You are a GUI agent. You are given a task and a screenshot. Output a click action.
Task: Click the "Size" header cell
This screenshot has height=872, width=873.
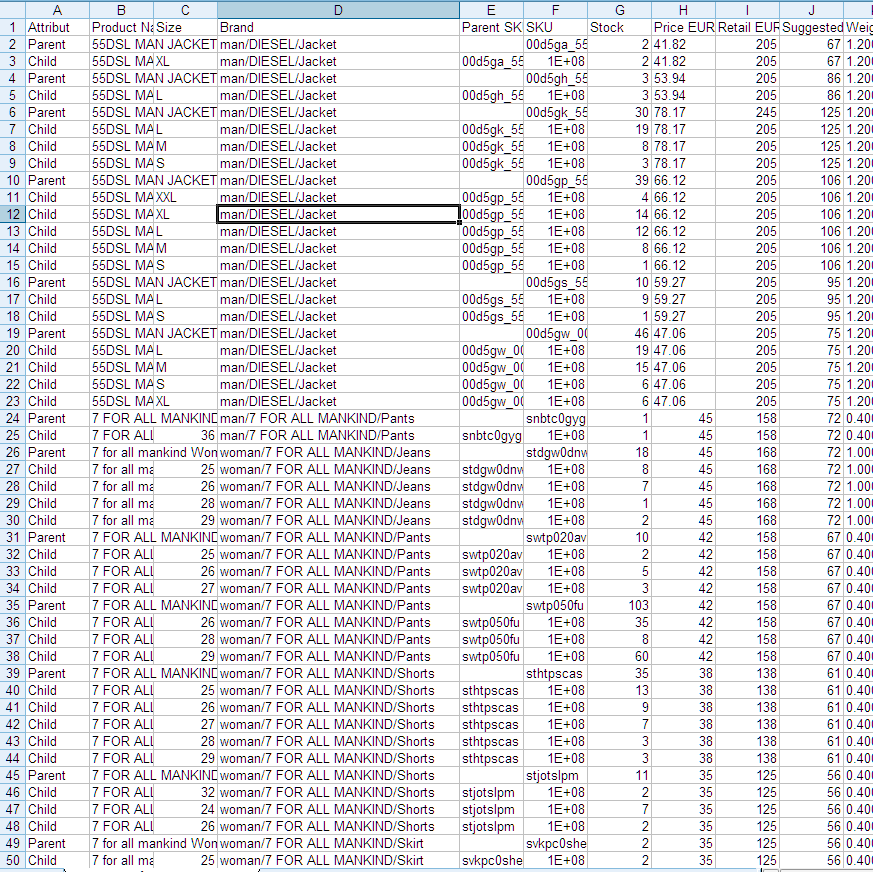[x=185, y=27]
